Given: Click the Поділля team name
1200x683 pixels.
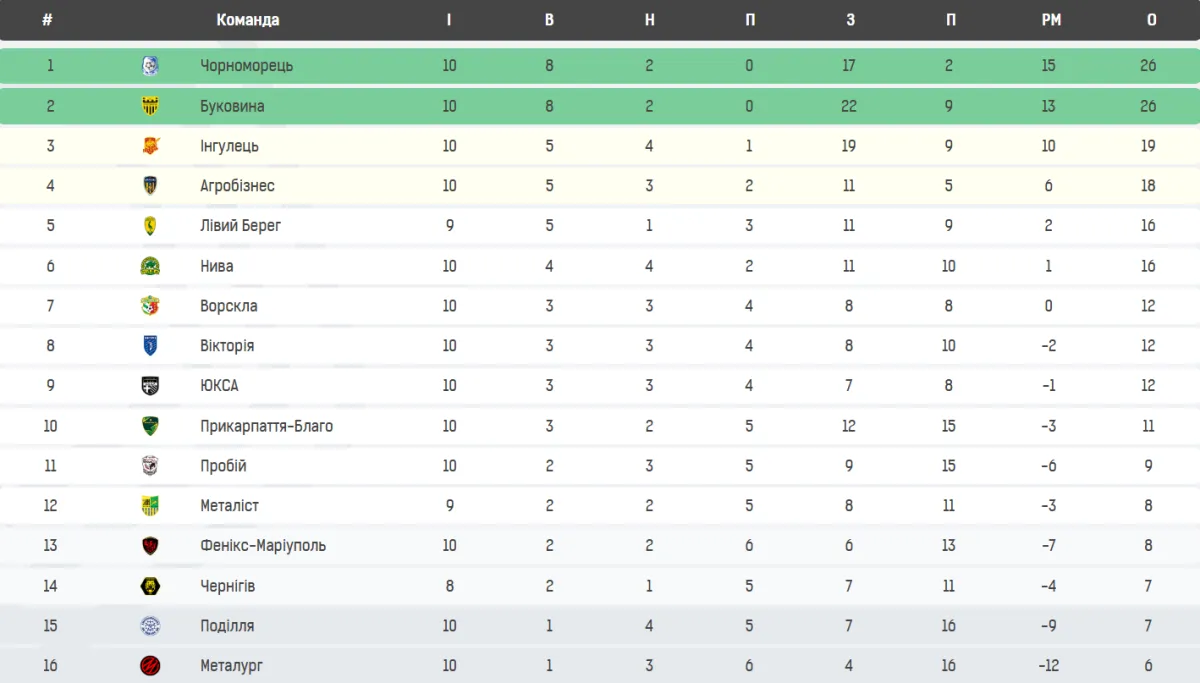Looking at the screenshot, I should point(227,626).
